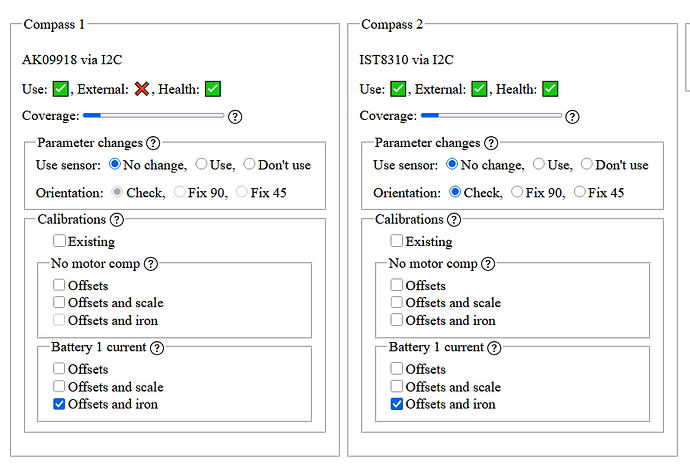Open Parameter changes help for Compass 1

coord(153,143)
